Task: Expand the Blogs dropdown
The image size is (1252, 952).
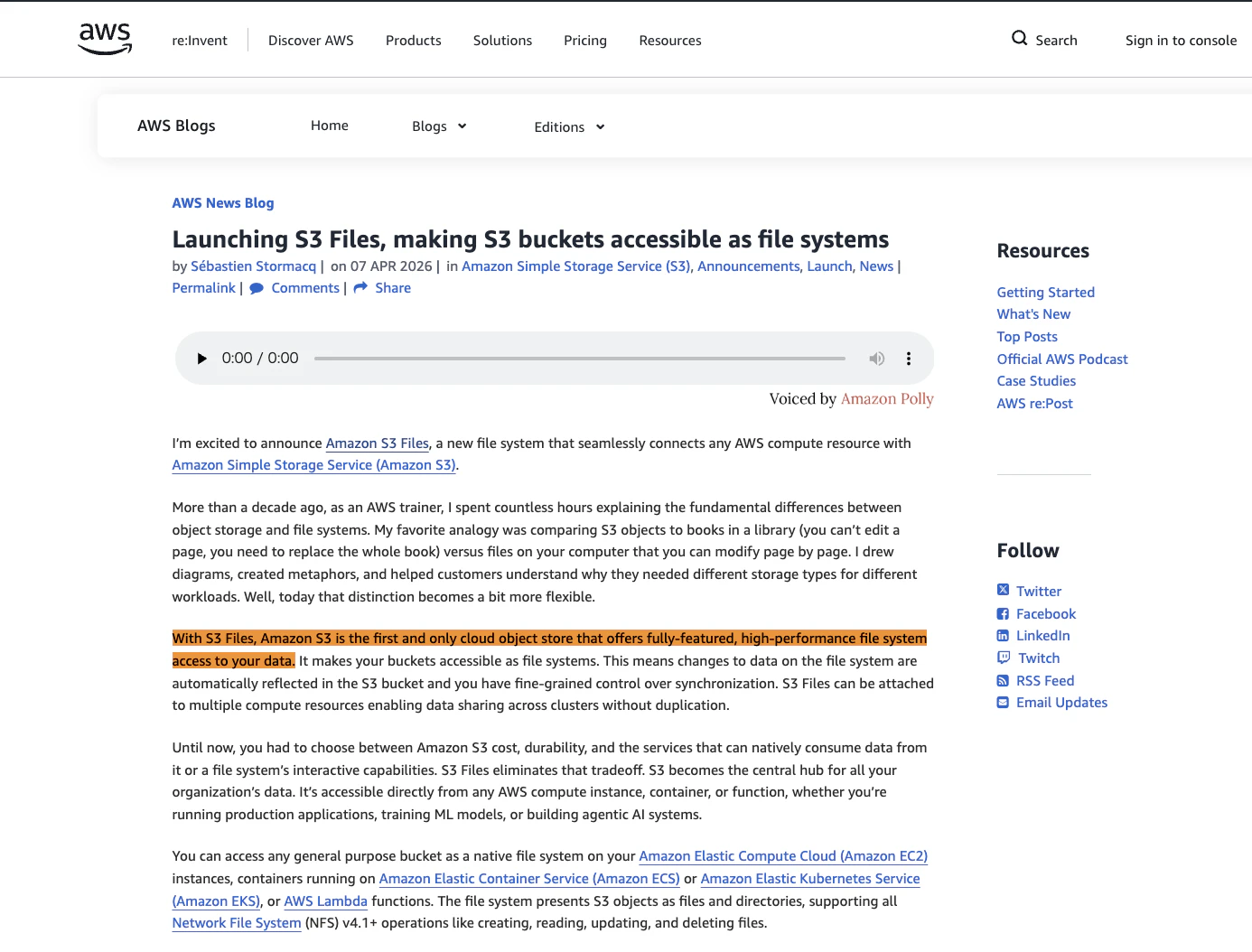Action: [x=439, y=126]
